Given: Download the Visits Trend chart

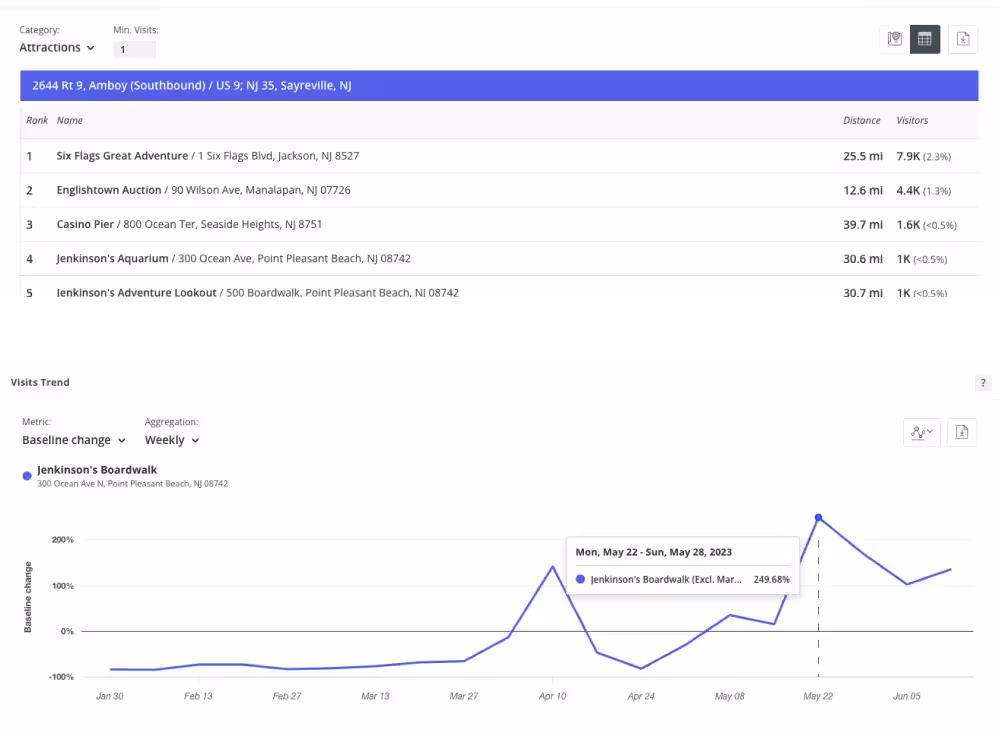Looking at the screenshot, I should pyautogui.click(x=962, y=432).
